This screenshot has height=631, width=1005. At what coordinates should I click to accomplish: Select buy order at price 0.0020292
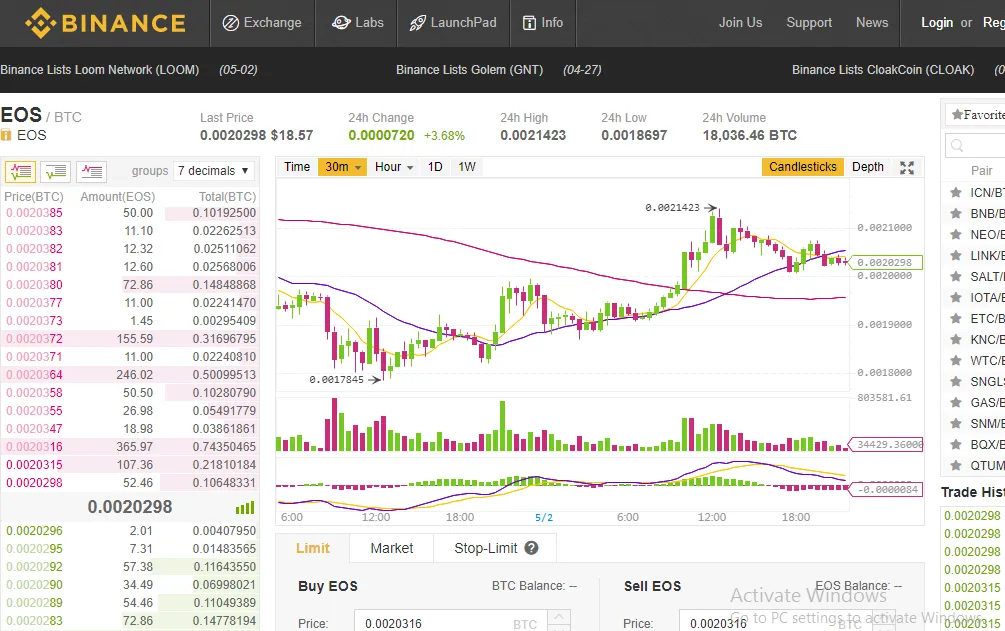point(130,567)
